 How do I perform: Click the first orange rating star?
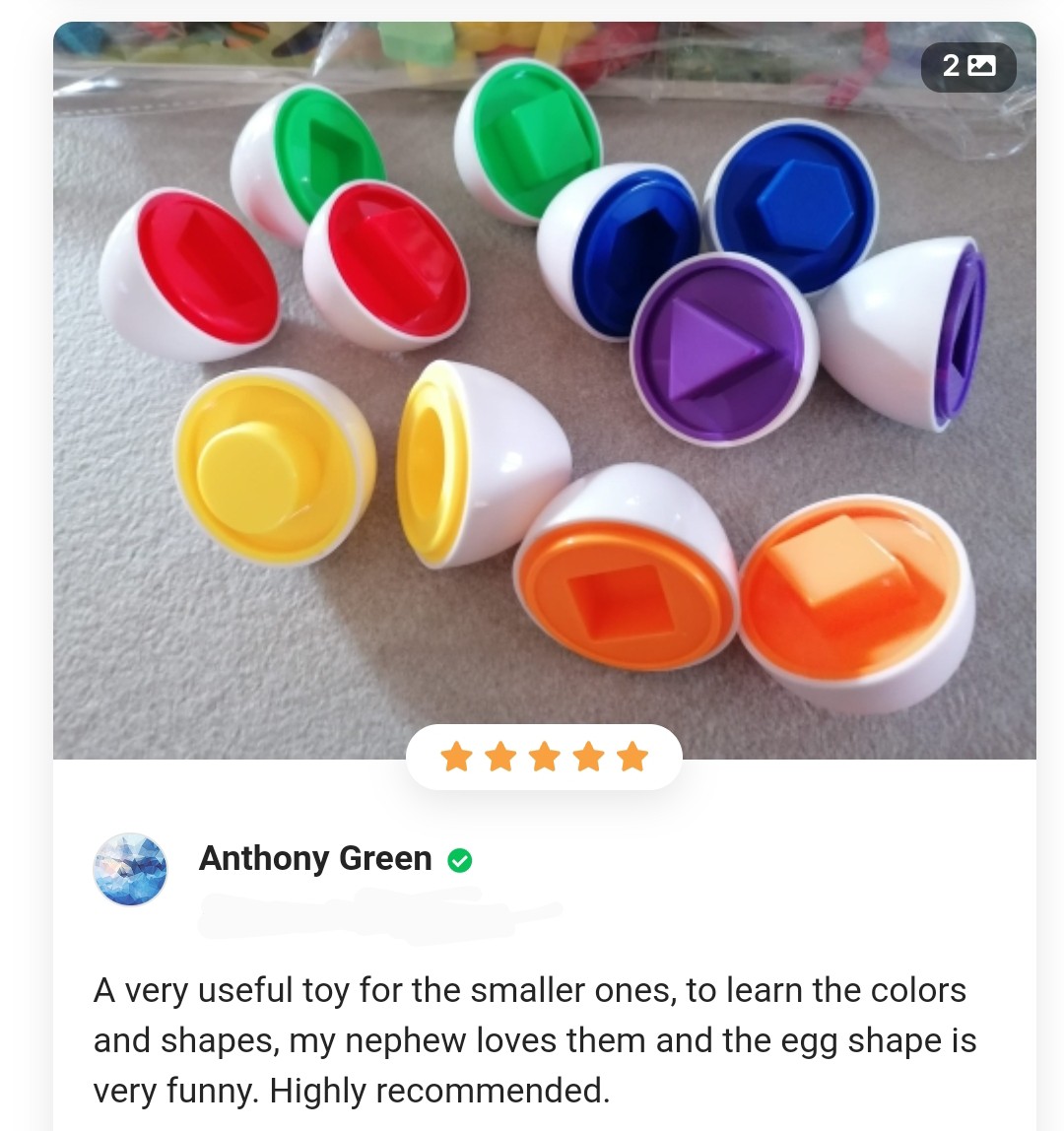(x=456, y=757)
